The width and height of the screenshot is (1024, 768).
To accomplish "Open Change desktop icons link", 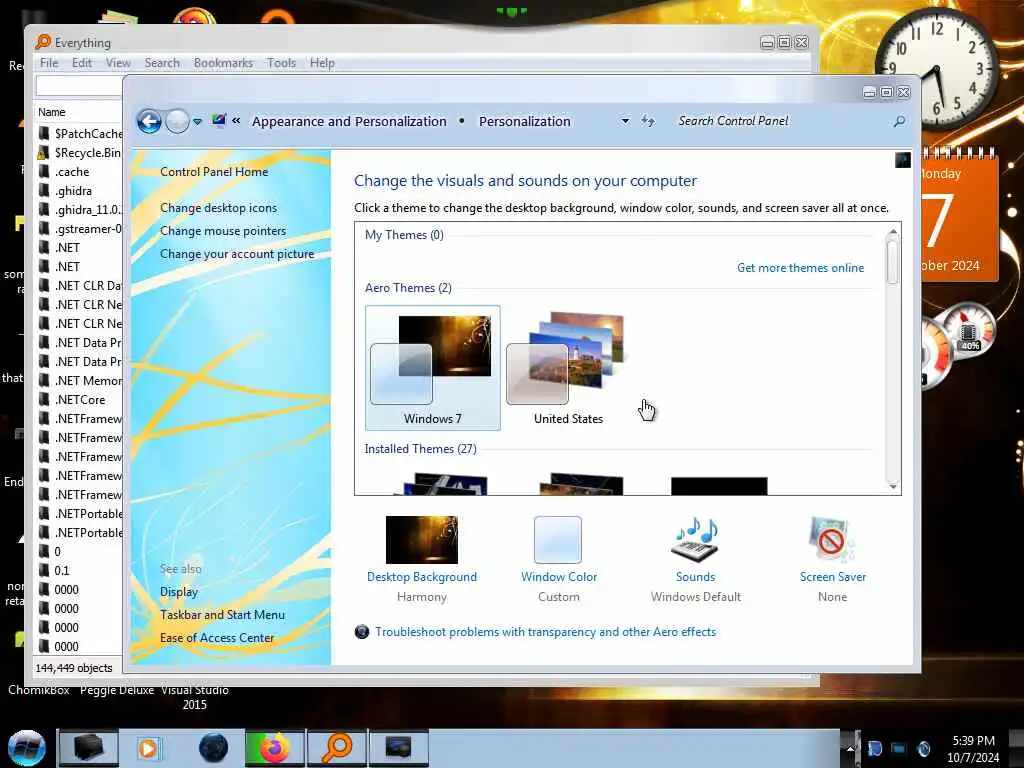I will tap(218, 208).
